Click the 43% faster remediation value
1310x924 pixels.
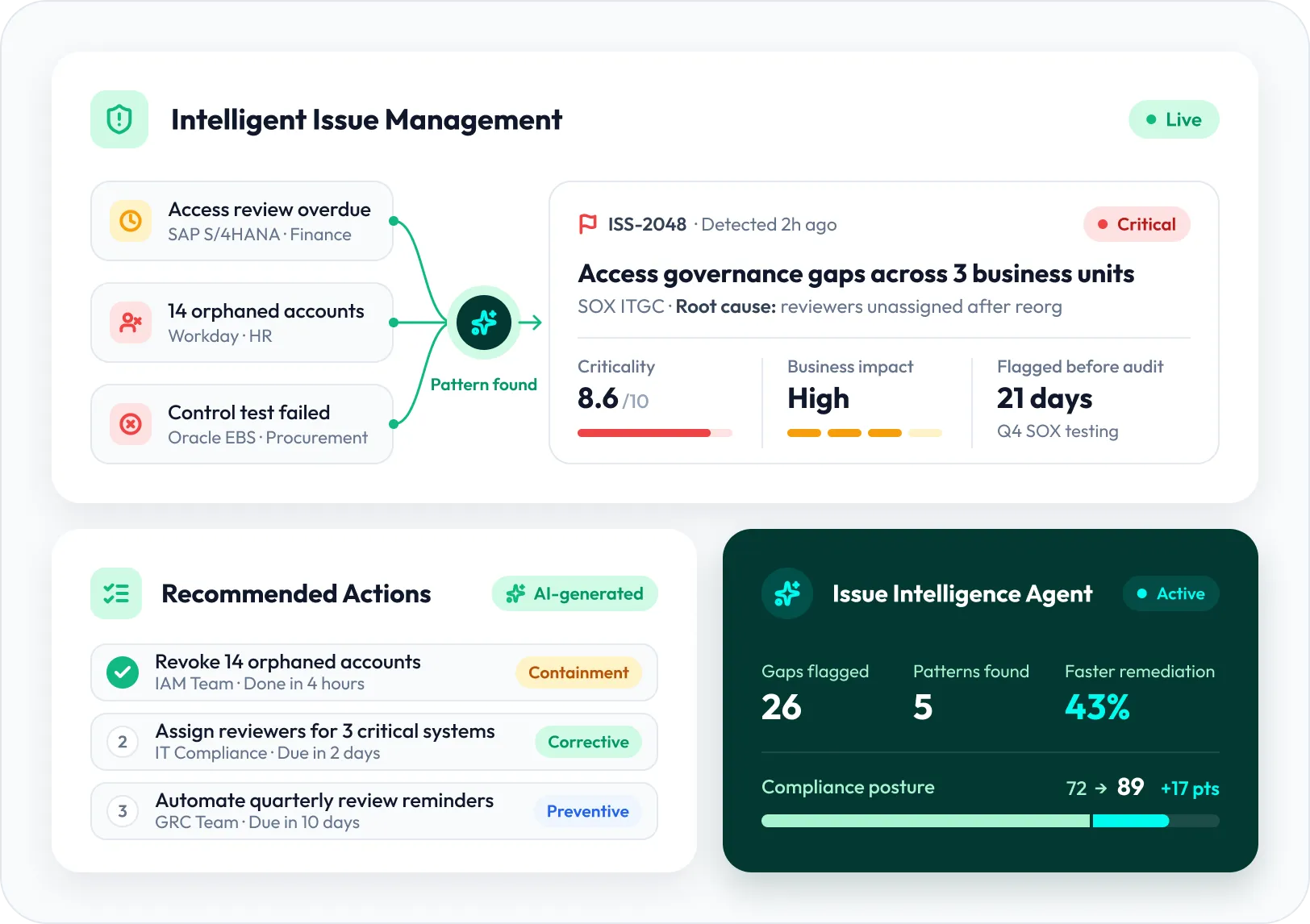click(1097, 707)
